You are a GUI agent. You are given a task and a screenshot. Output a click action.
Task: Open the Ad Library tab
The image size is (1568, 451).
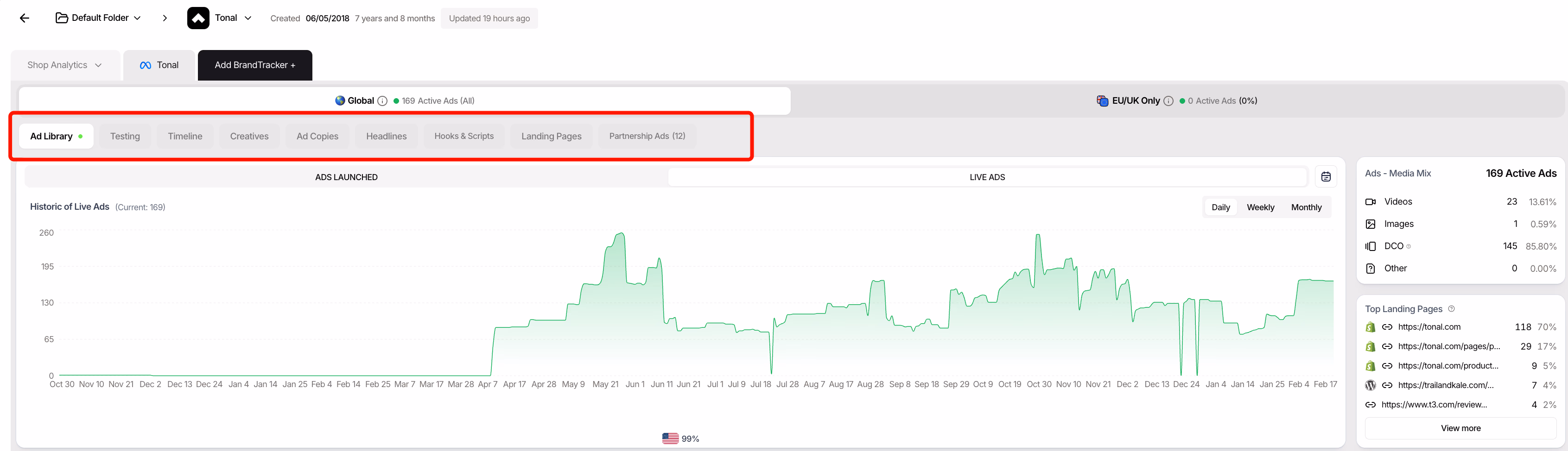point(56,136)
